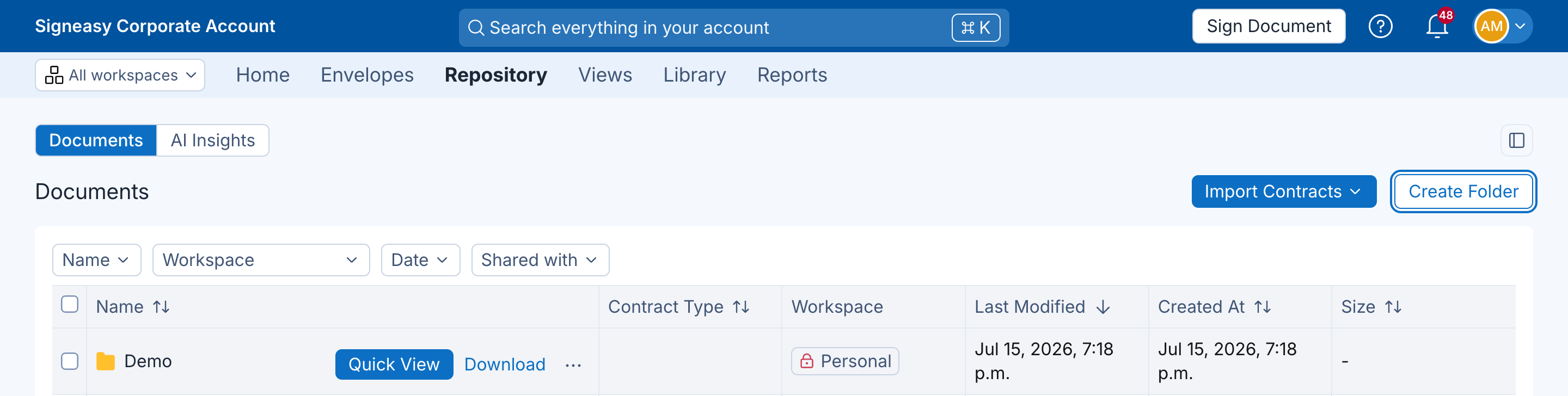Go to the Envelopes menu item

[367, 75]
